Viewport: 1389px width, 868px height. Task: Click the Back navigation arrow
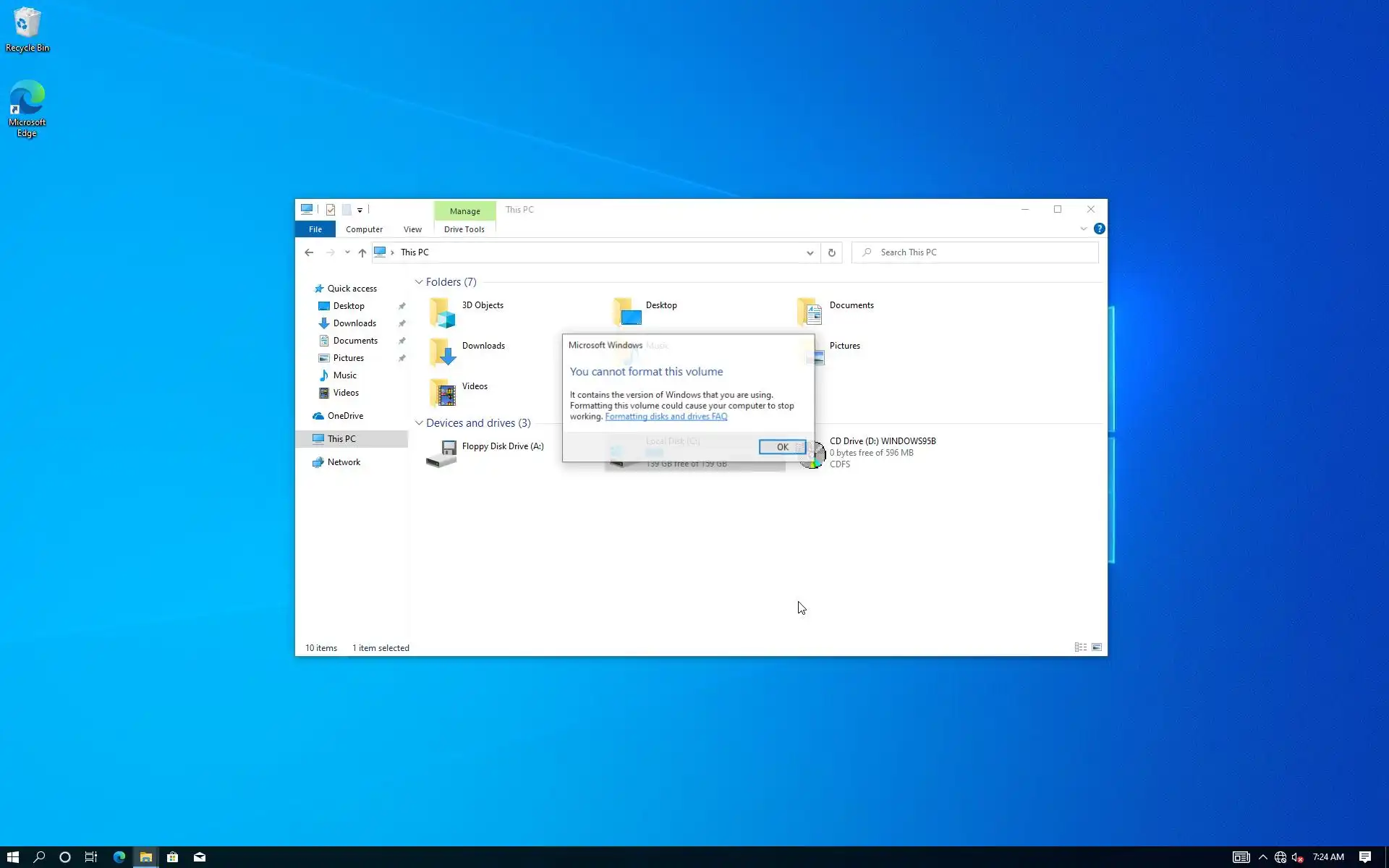pyautogui.click(x=309, y=252)
